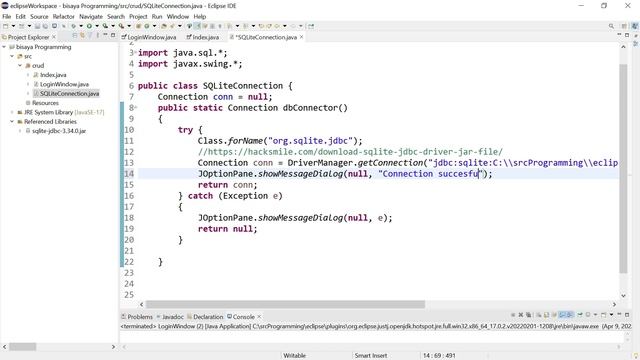The width and height of the screenshot is (640, 360).
Task: Click the 'Writable' status bar entry
Action: click(x=295, y=356)
